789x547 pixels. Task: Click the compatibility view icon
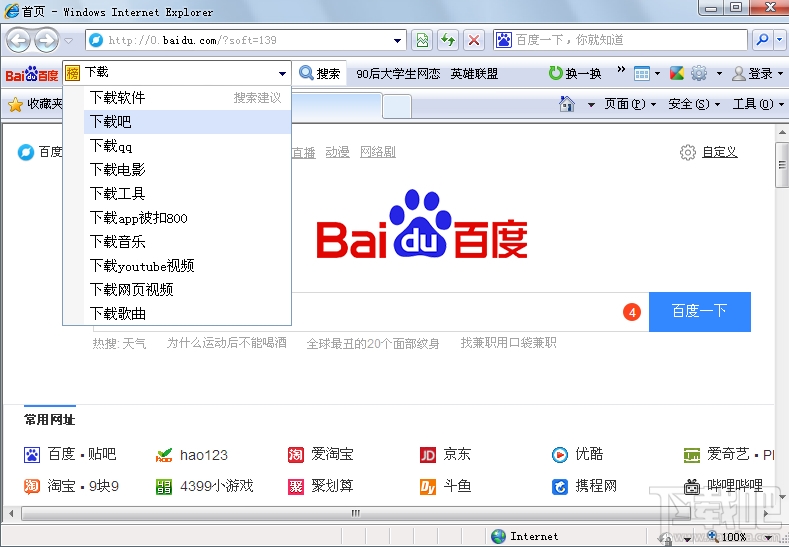[x=422, y=40]
